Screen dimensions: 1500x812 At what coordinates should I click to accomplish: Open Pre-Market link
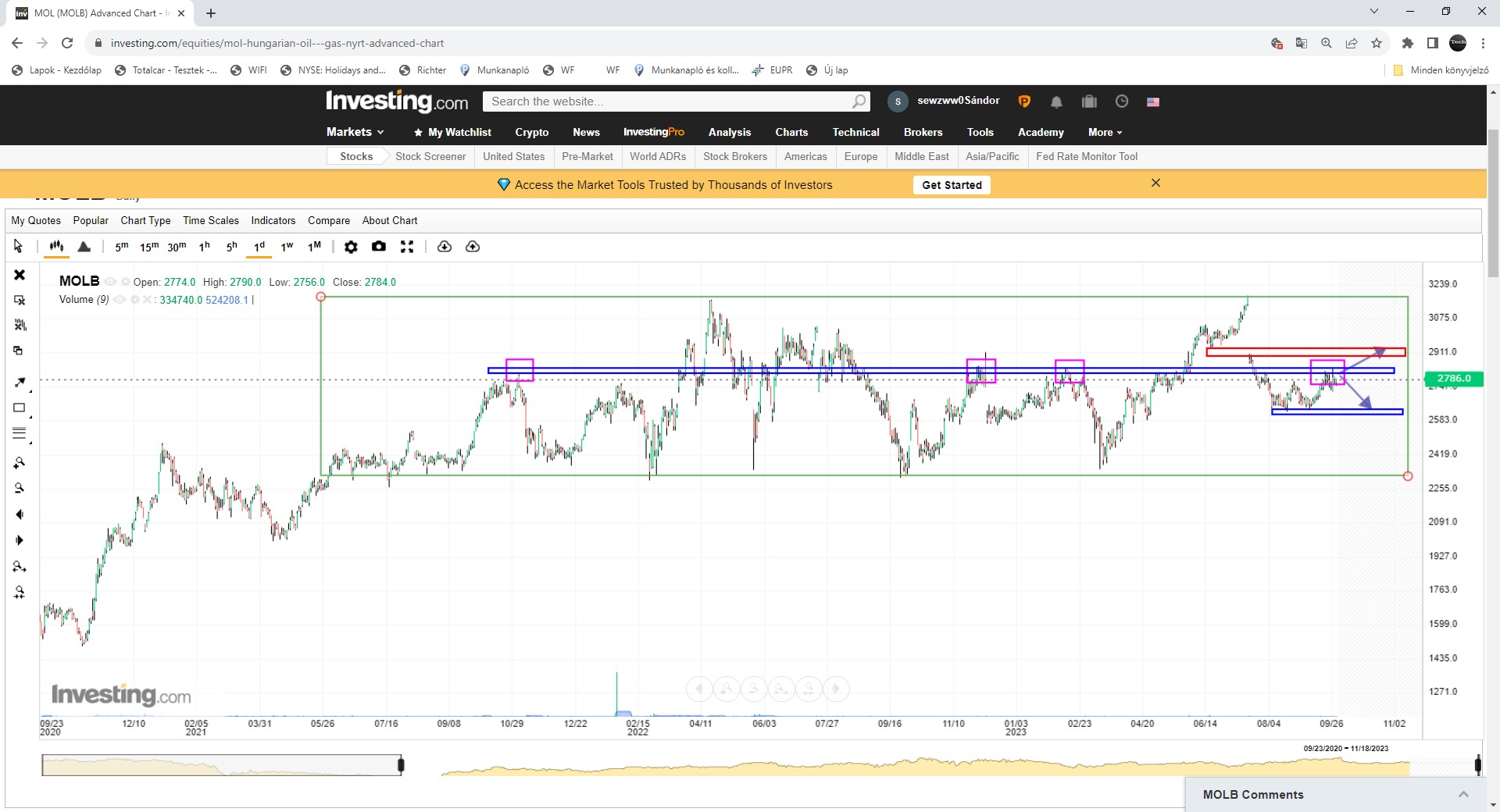tap(587, 156)
